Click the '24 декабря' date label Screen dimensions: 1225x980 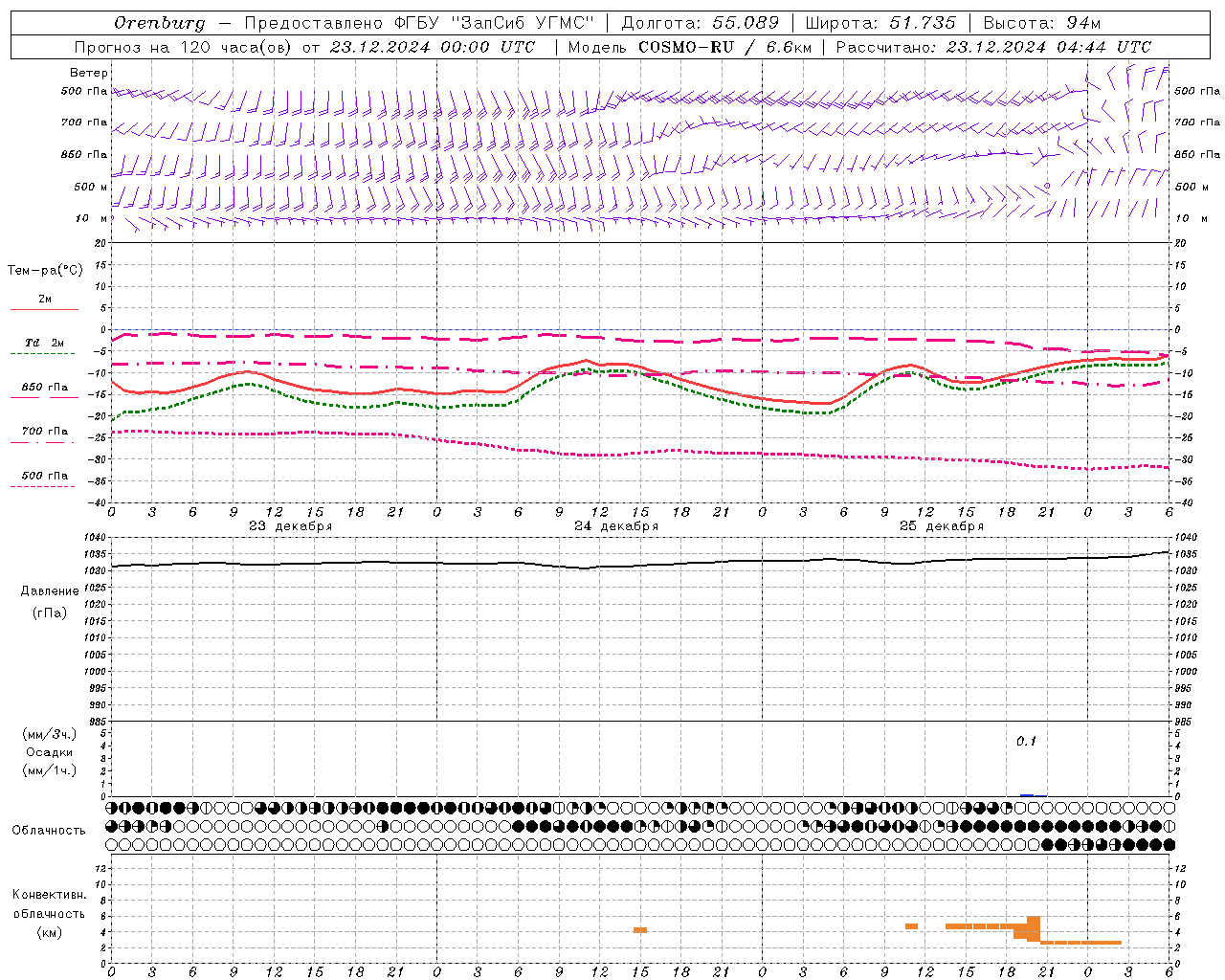[616, 526]
